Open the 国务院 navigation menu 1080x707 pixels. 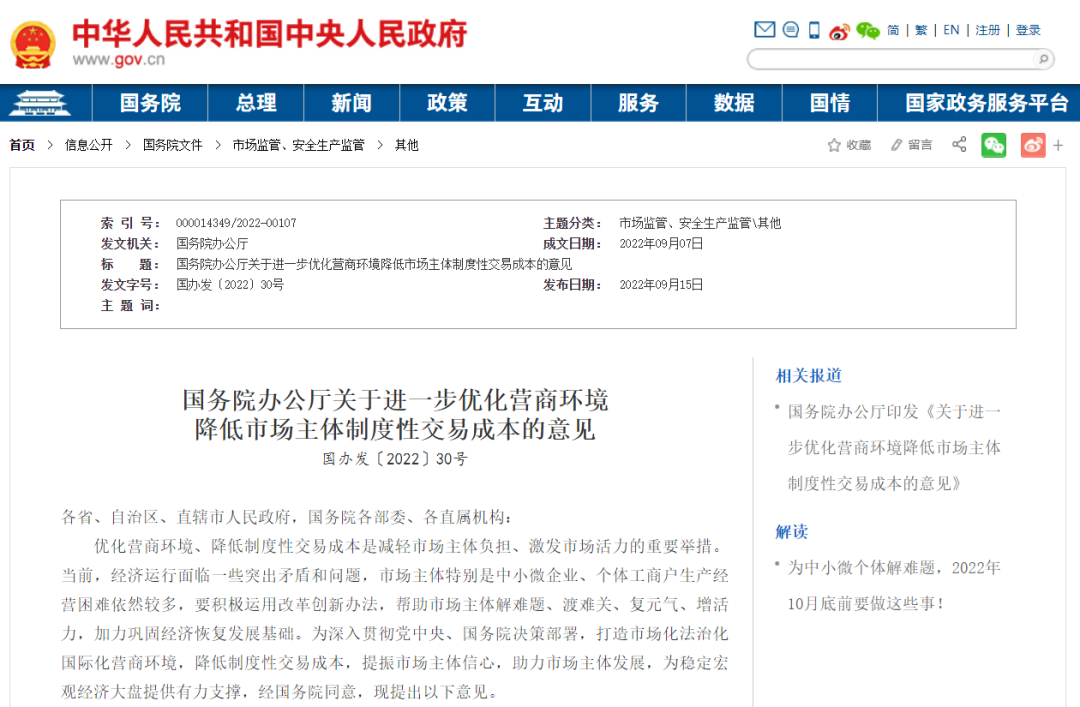[150, 103]
